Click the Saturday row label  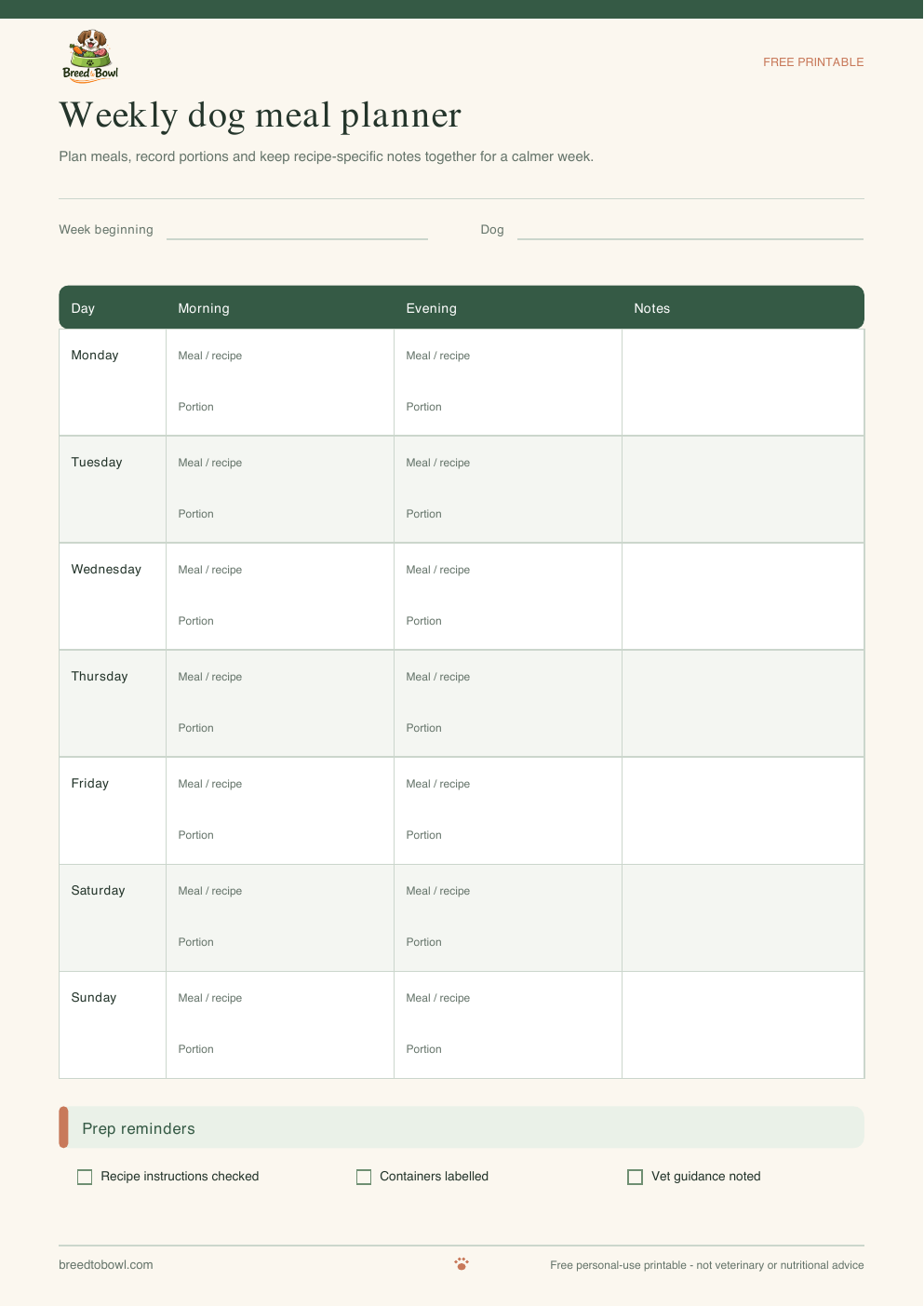[x=98, y=890]
